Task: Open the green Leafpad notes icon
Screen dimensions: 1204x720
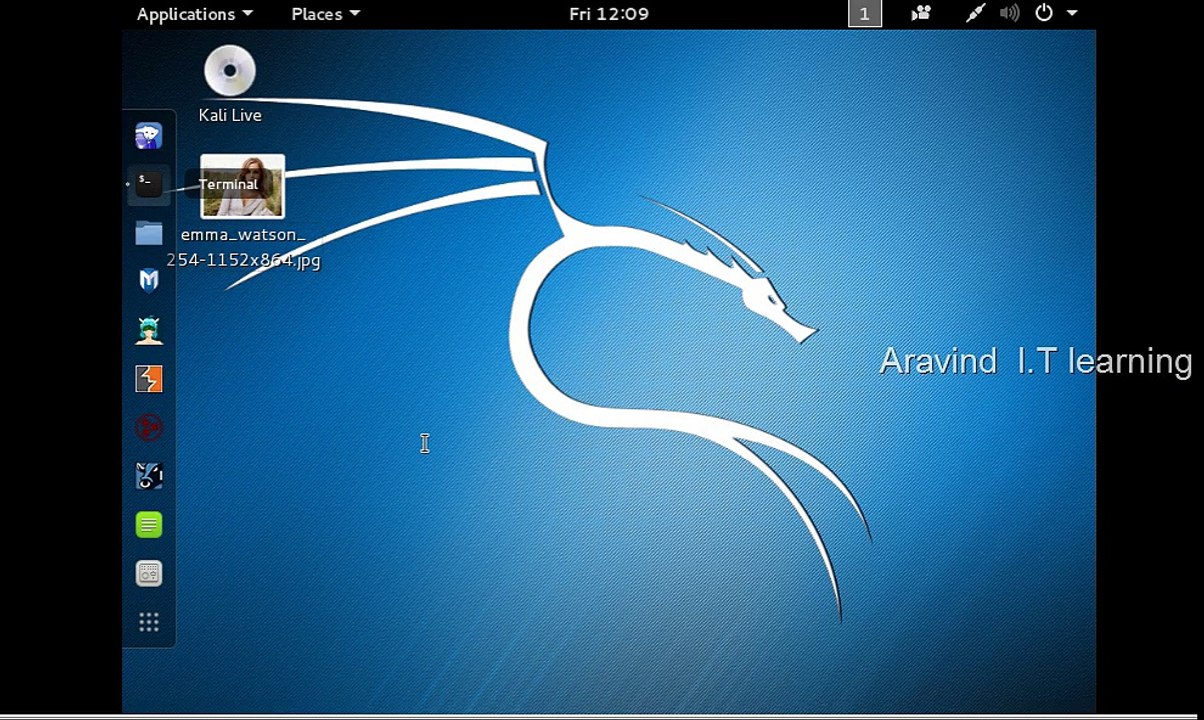Action: coord(149,525)
